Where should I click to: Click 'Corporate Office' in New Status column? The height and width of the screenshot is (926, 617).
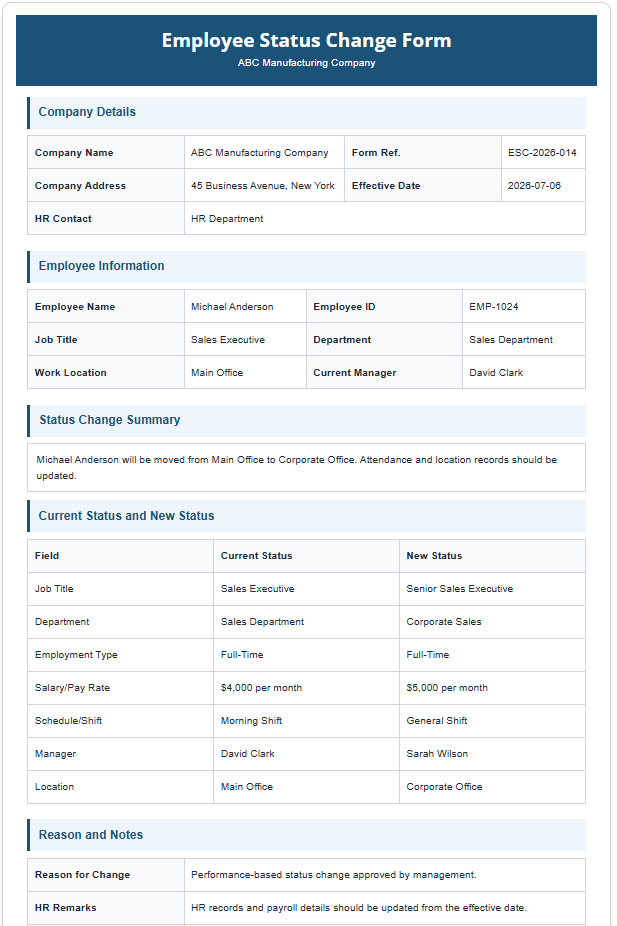click(x=444, y=787)
